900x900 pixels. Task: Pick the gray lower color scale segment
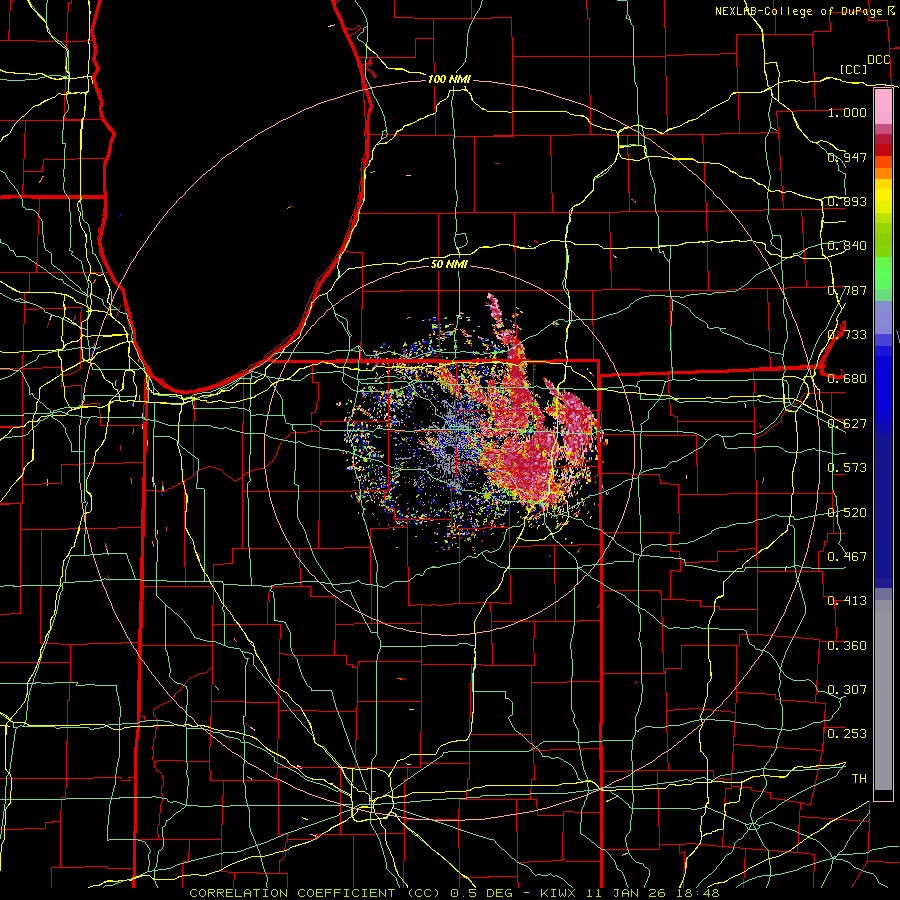click(x=883, y=695)
